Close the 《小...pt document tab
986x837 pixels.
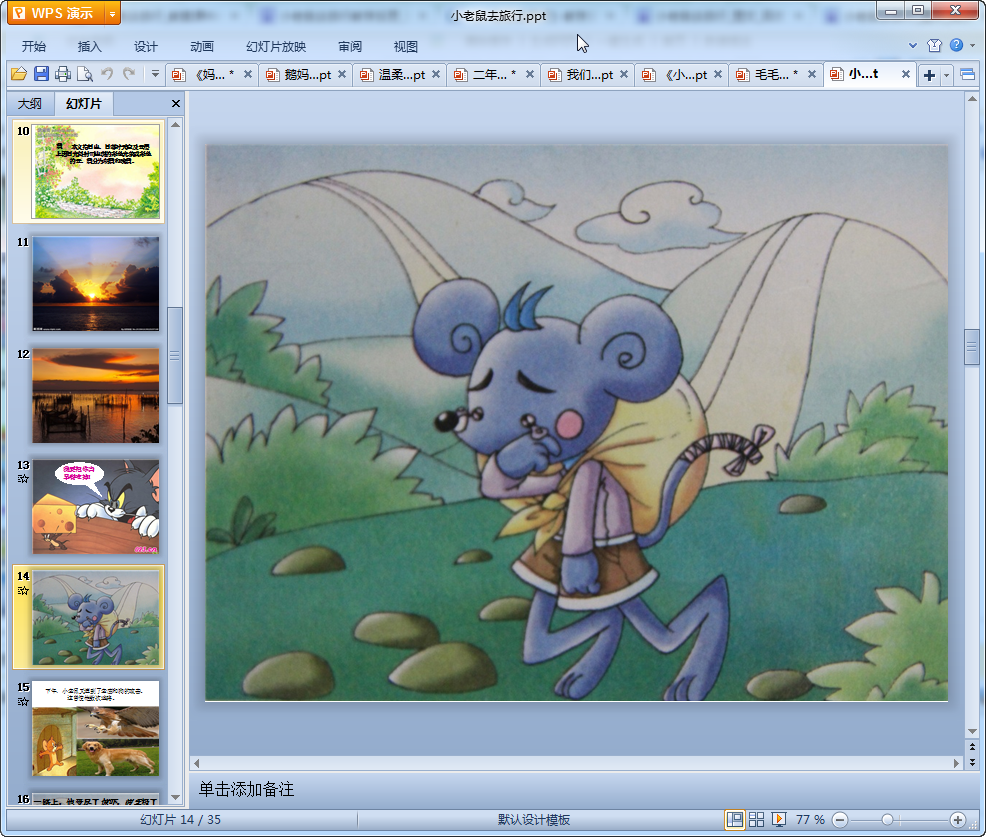point(717,74)
